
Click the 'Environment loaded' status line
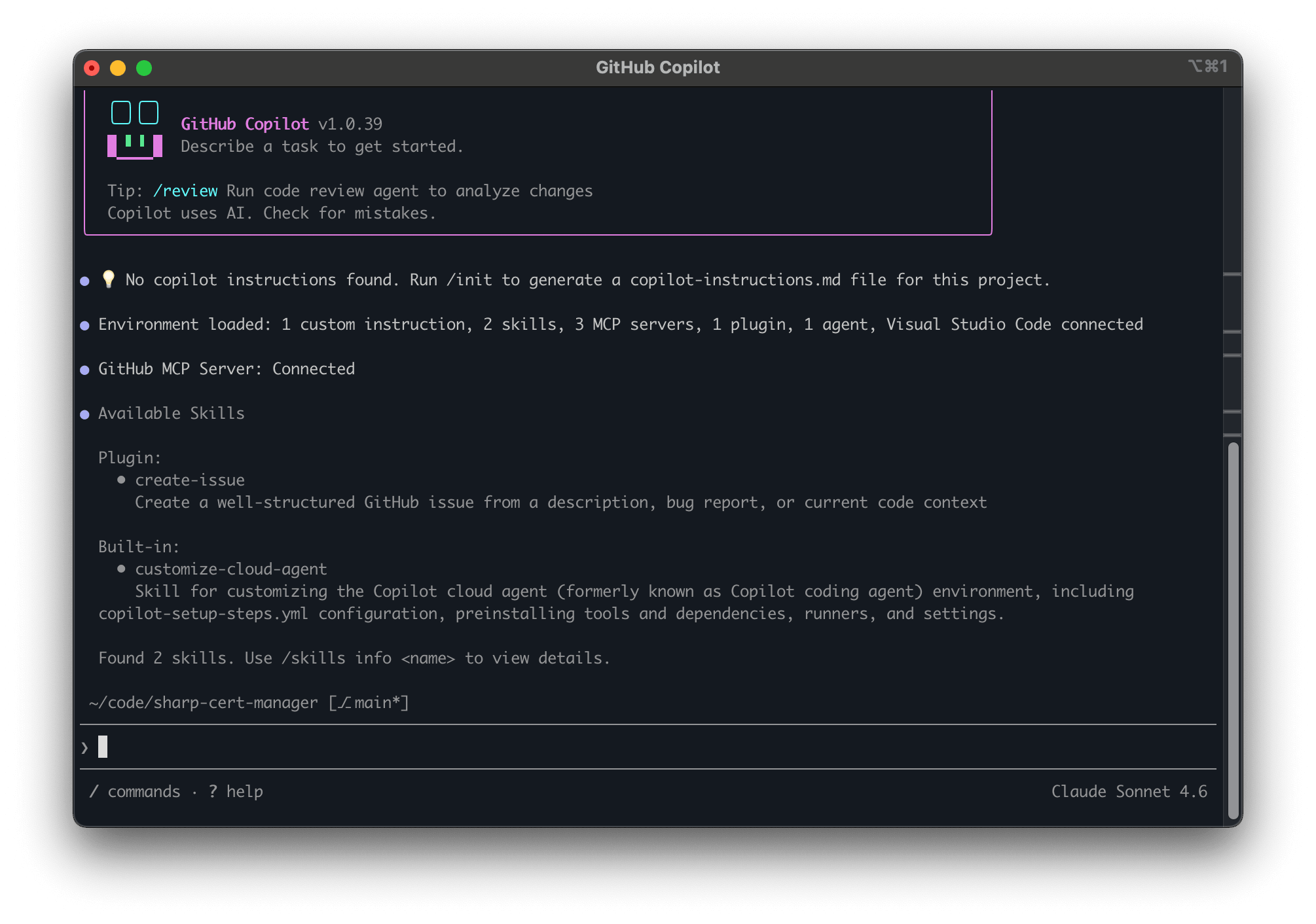(621, 325)
